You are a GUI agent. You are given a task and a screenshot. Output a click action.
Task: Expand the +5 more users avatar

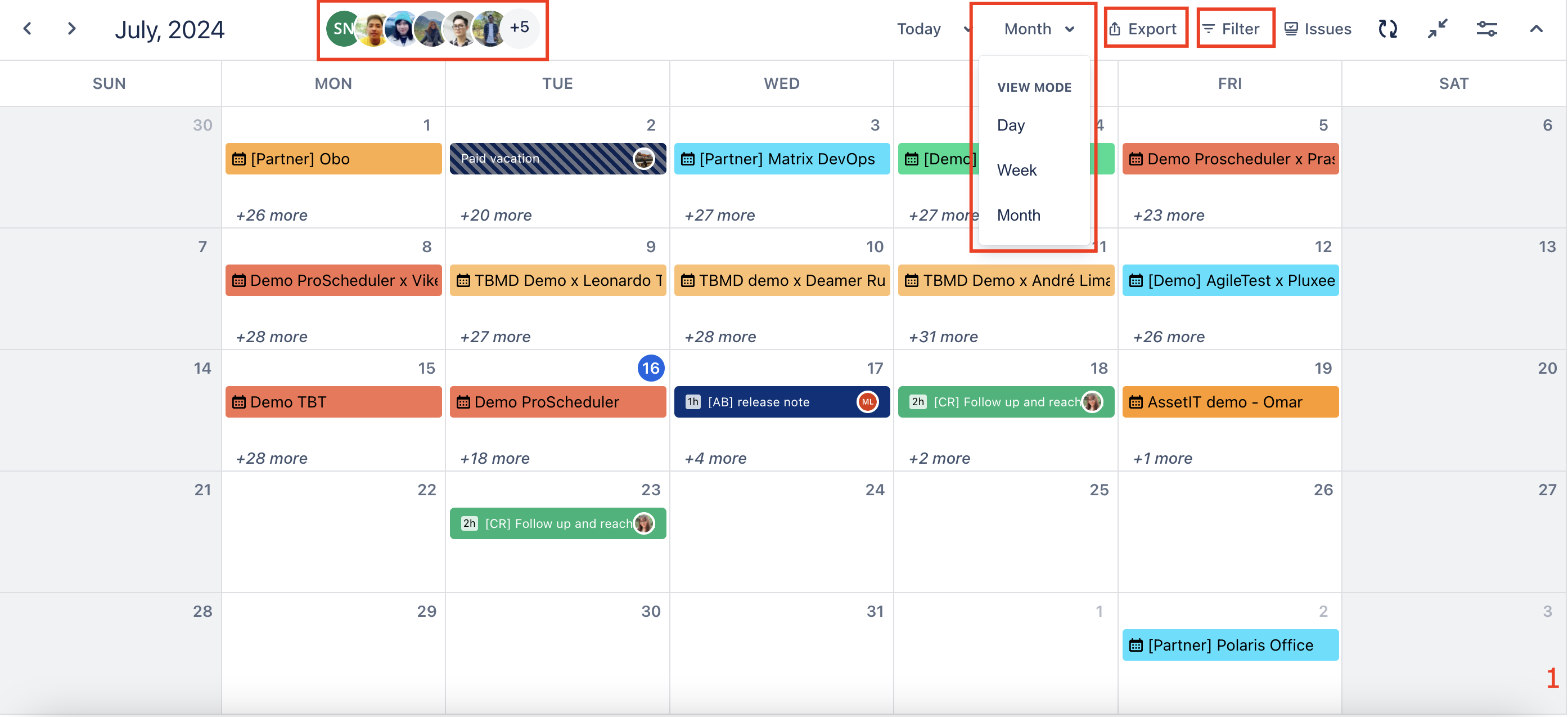pos(519,28)
